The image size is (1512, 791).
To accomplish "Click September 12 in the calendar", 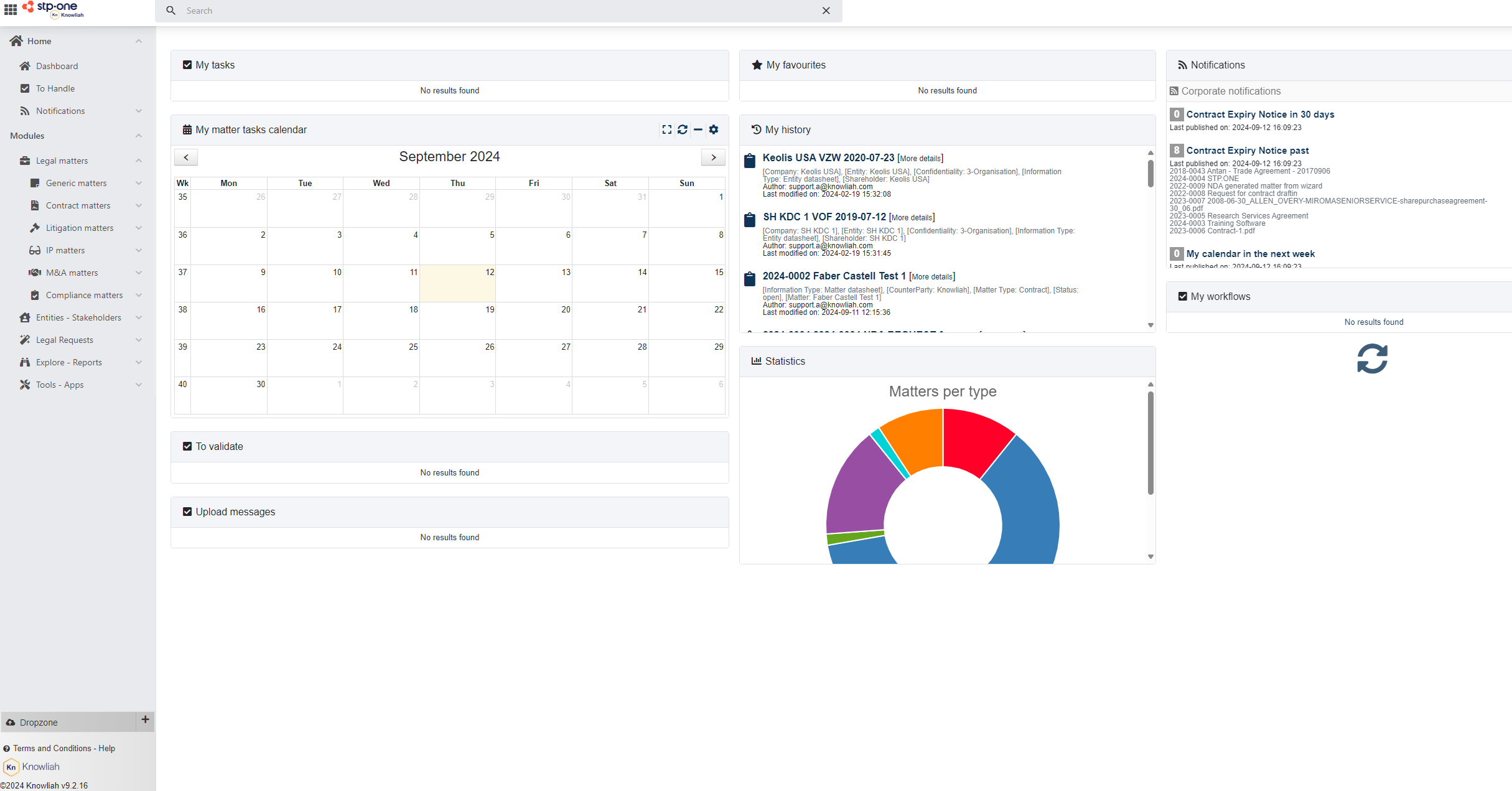I will 457,283.
